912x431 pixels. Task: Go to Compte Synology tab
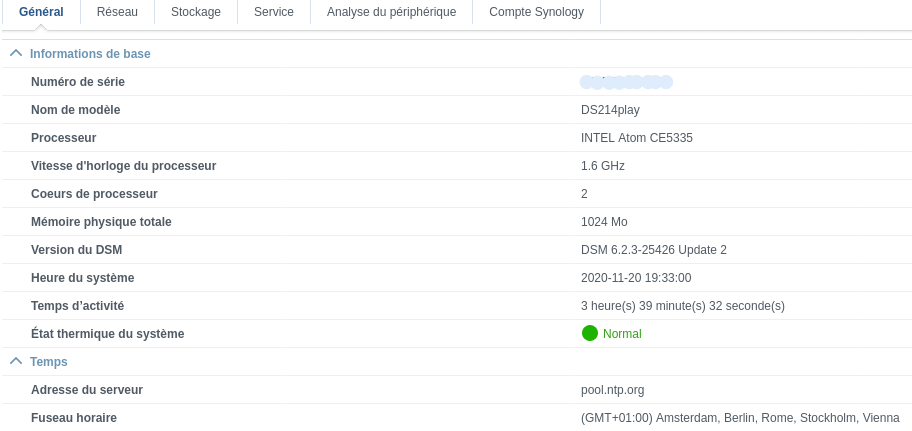click(536, 12)
